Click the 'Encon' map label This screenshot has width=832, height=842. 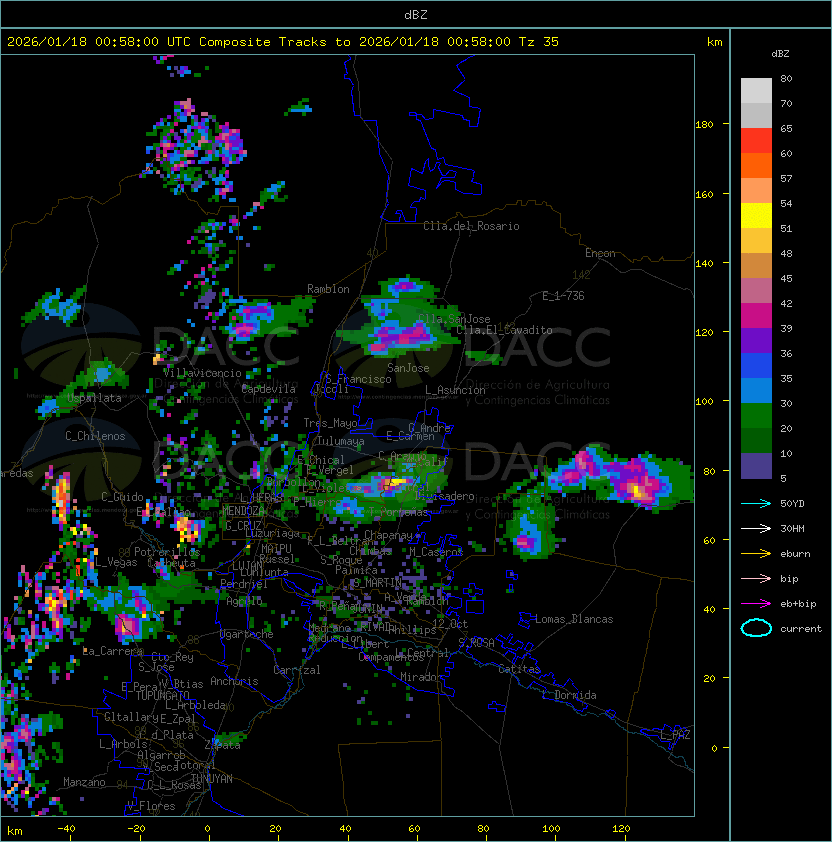pos(600,253)
